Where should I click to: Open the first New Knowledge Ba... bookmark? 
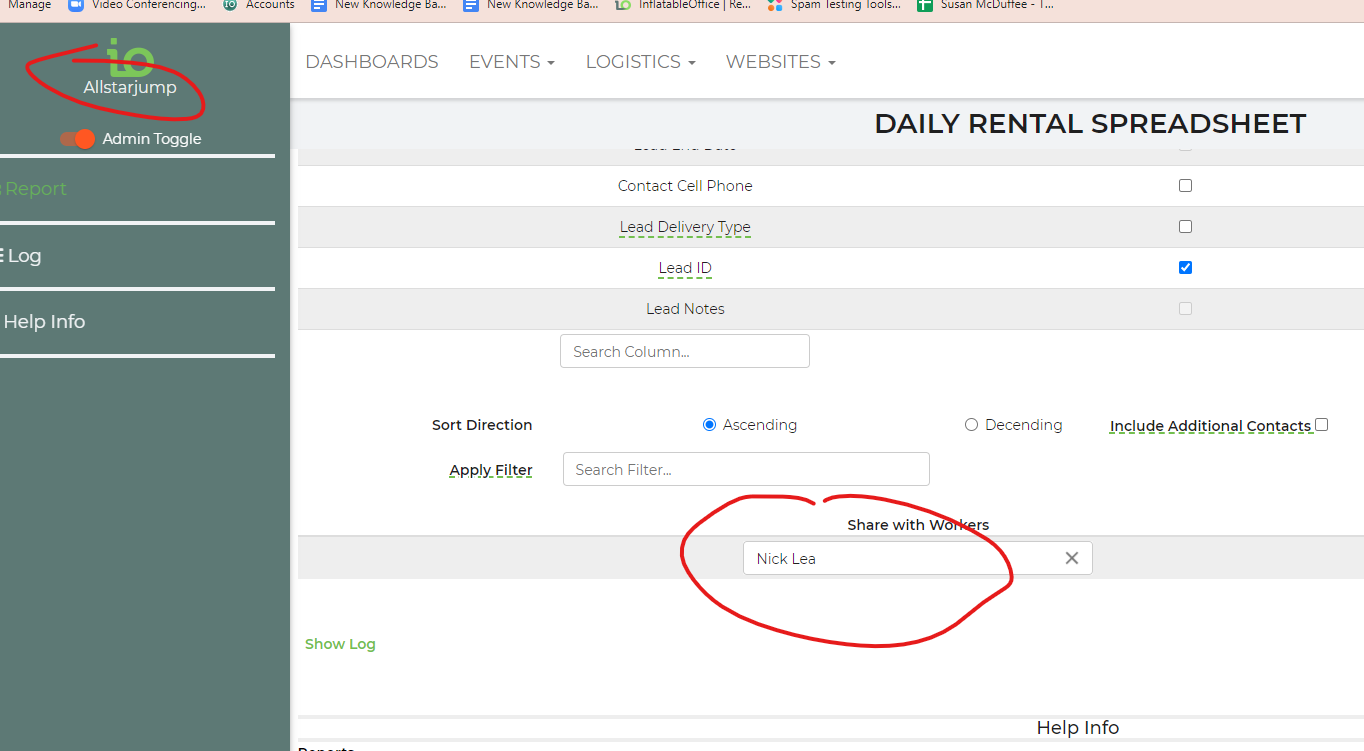(x=379, y=5)
